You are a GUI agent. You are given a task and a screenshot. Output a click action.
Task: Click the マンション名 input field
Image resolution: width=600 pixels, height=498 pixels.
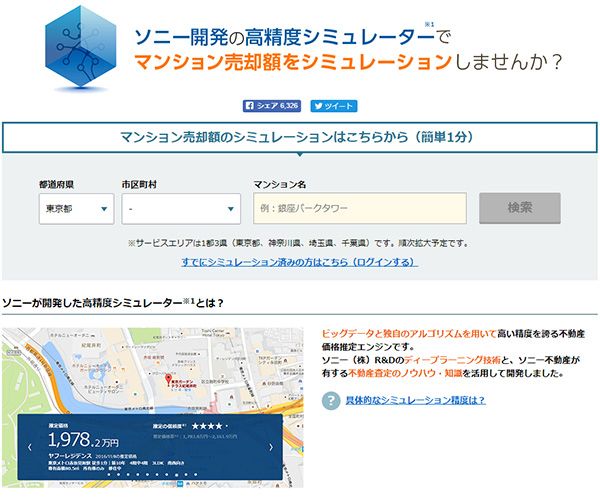(360, 208)
